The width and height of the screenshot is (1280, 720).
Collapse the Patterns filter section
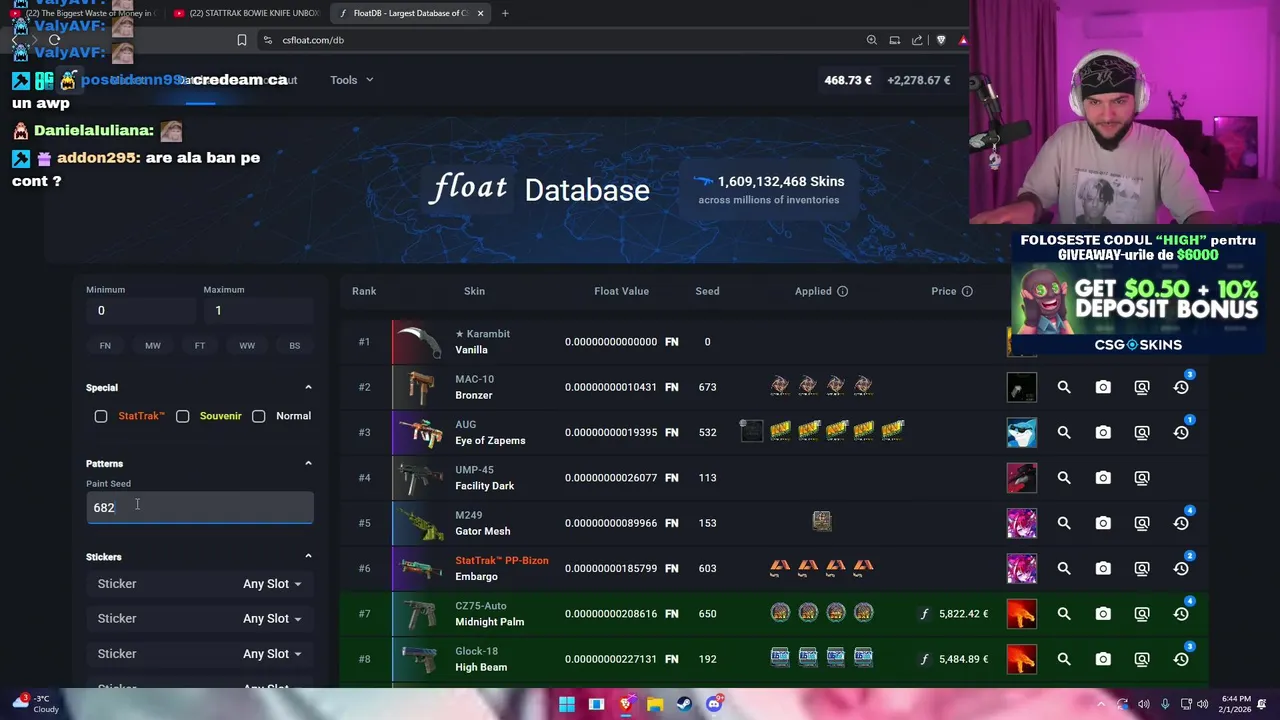point(308,463)
